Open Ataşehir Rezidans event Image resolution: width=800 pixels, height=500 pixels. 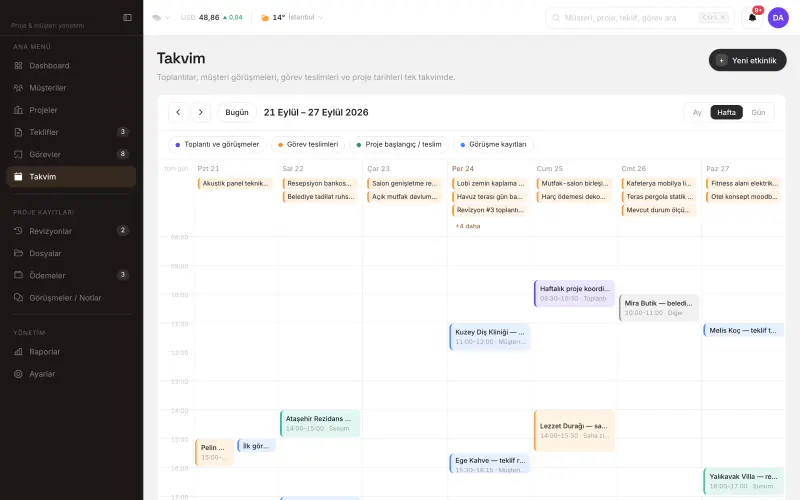point(320,423)
